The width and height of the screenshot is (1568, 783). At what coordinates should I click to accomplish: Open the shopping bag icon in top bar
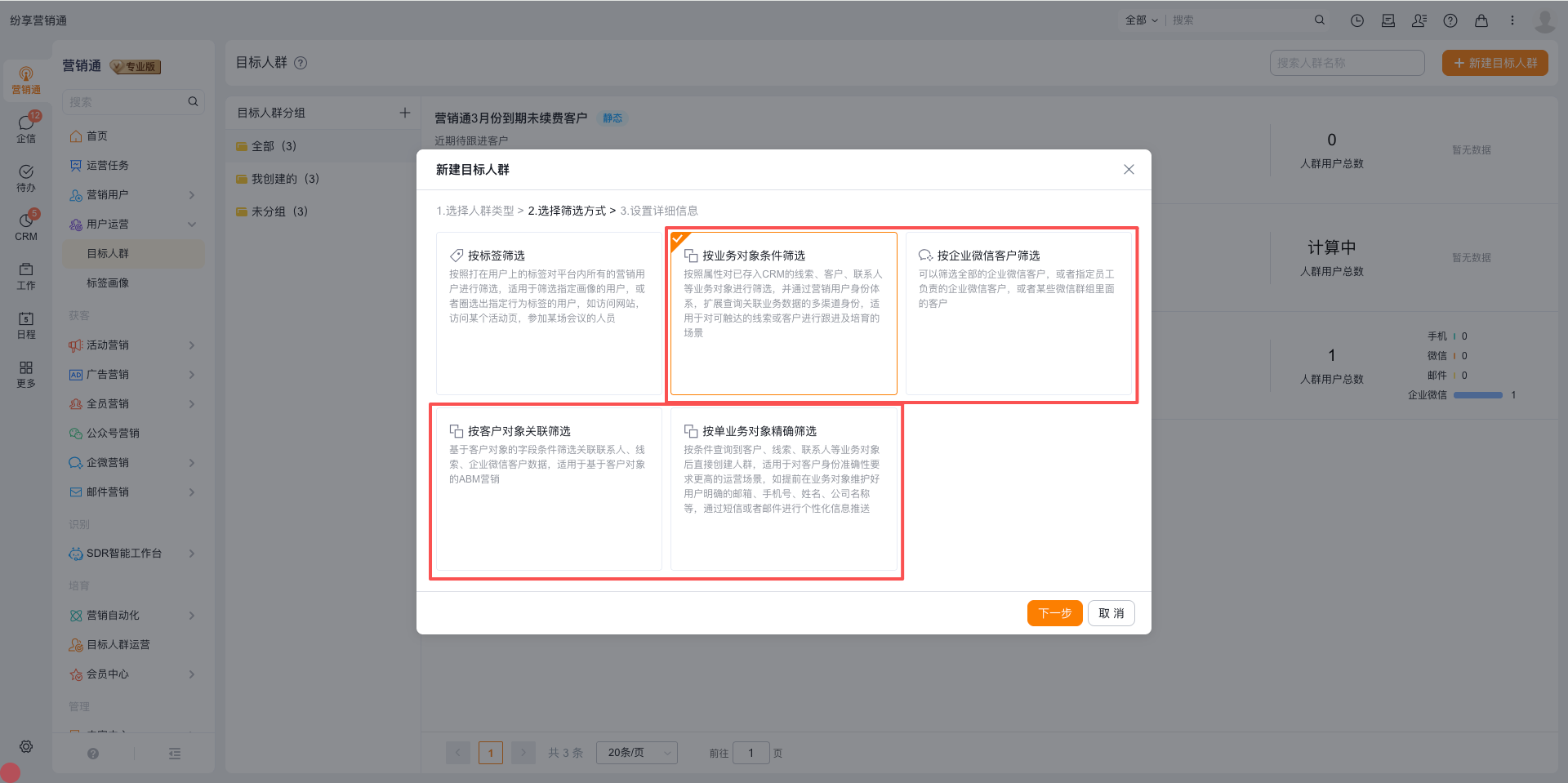coord(1481,20)
